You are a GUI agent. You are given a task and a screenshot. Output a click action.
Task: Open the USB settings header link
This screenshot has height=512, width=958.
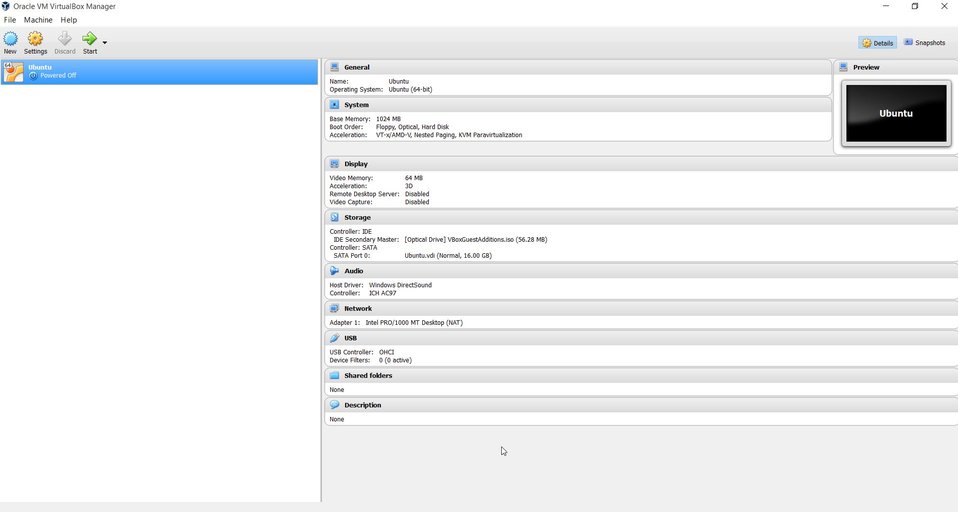coord(350,338)
